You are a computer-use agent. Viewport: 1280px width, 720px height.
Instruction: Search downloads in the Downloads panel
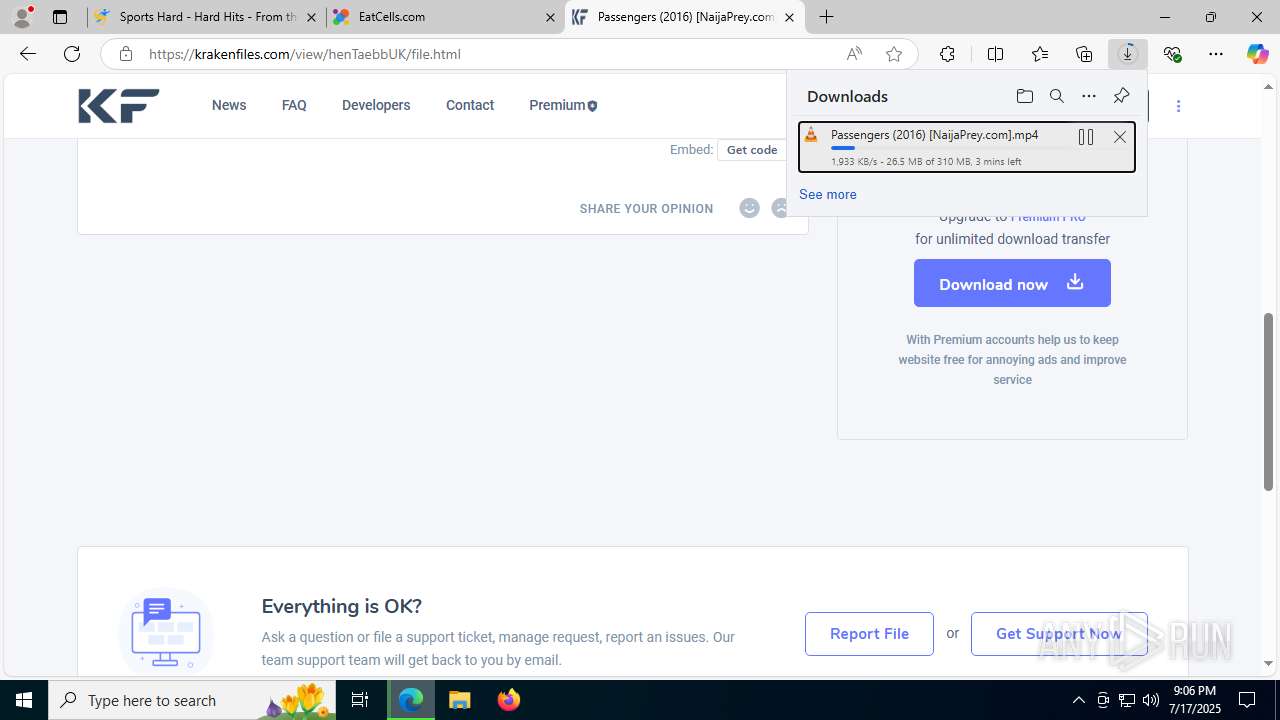click(x=1056, y=96)
